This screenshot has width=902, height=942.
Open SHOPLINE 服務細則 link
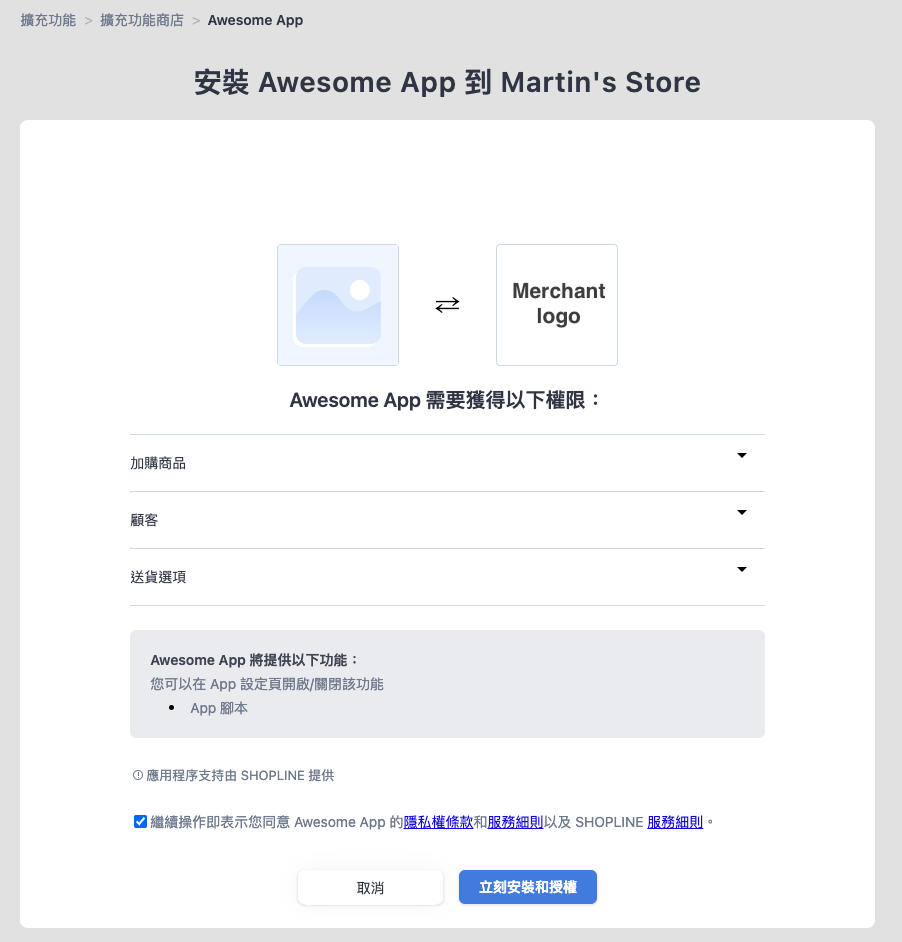point(675,822)
